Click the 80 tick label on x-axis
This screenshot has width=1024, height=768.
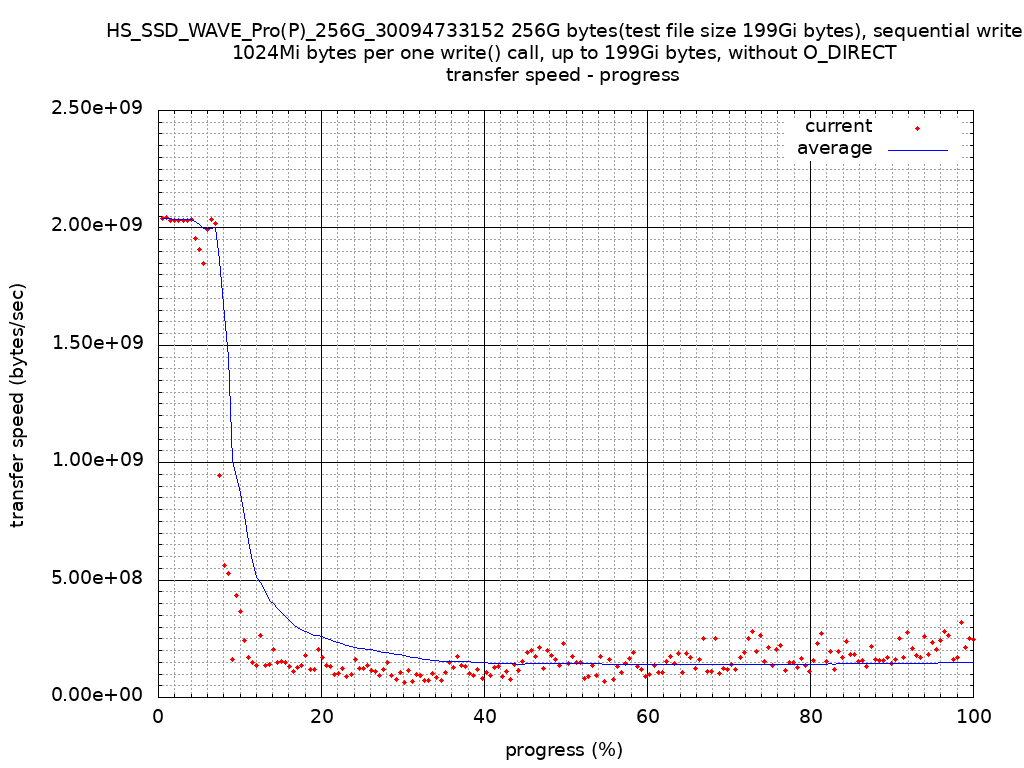click(x=810, y=716)
